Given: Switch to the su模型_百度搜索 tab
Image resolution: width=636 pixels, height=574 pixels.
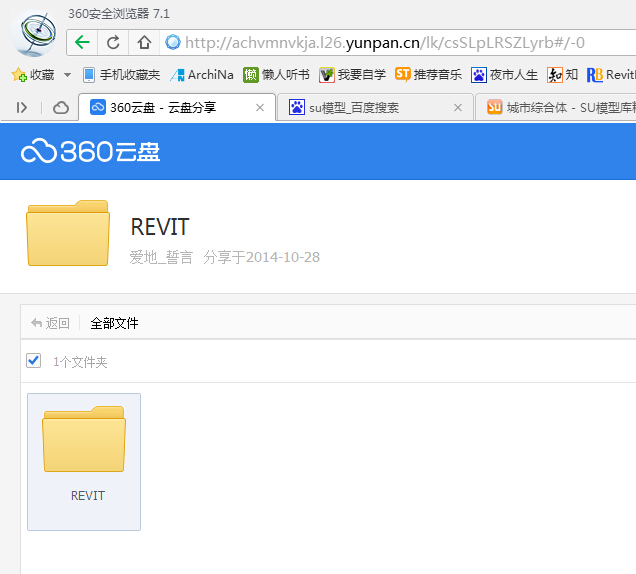Looking at the screenshot, I should pyautogui.click(x=375, y=107).
